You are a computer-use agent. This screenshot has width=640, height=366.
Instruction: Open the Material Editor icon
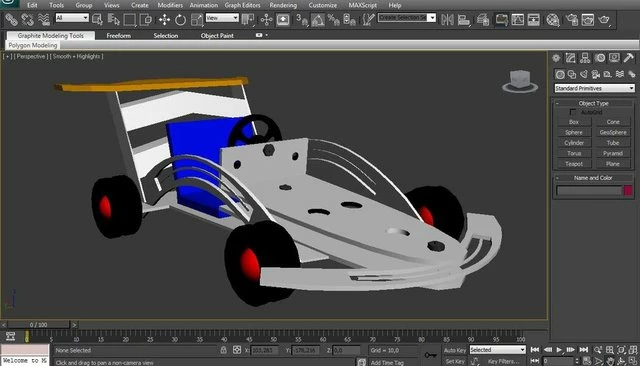coord(553,19)
